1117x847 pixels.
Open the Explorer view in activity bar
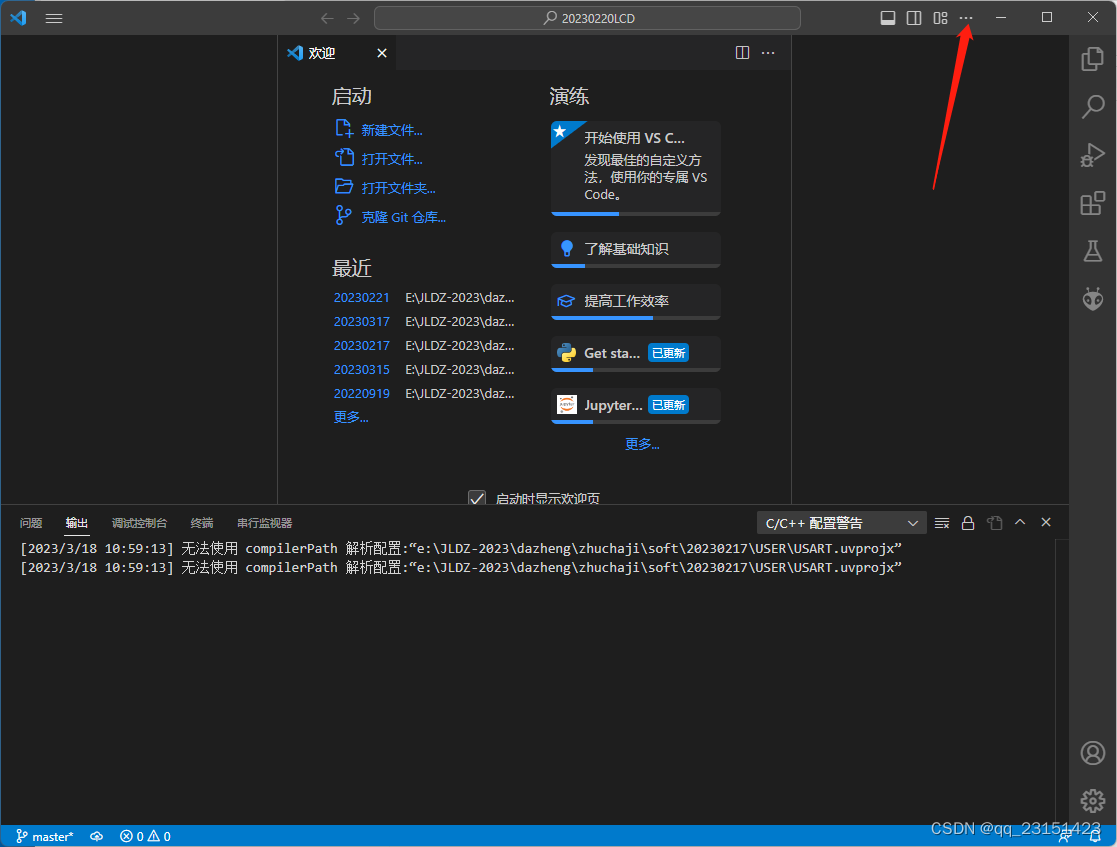coord(1092,58)
